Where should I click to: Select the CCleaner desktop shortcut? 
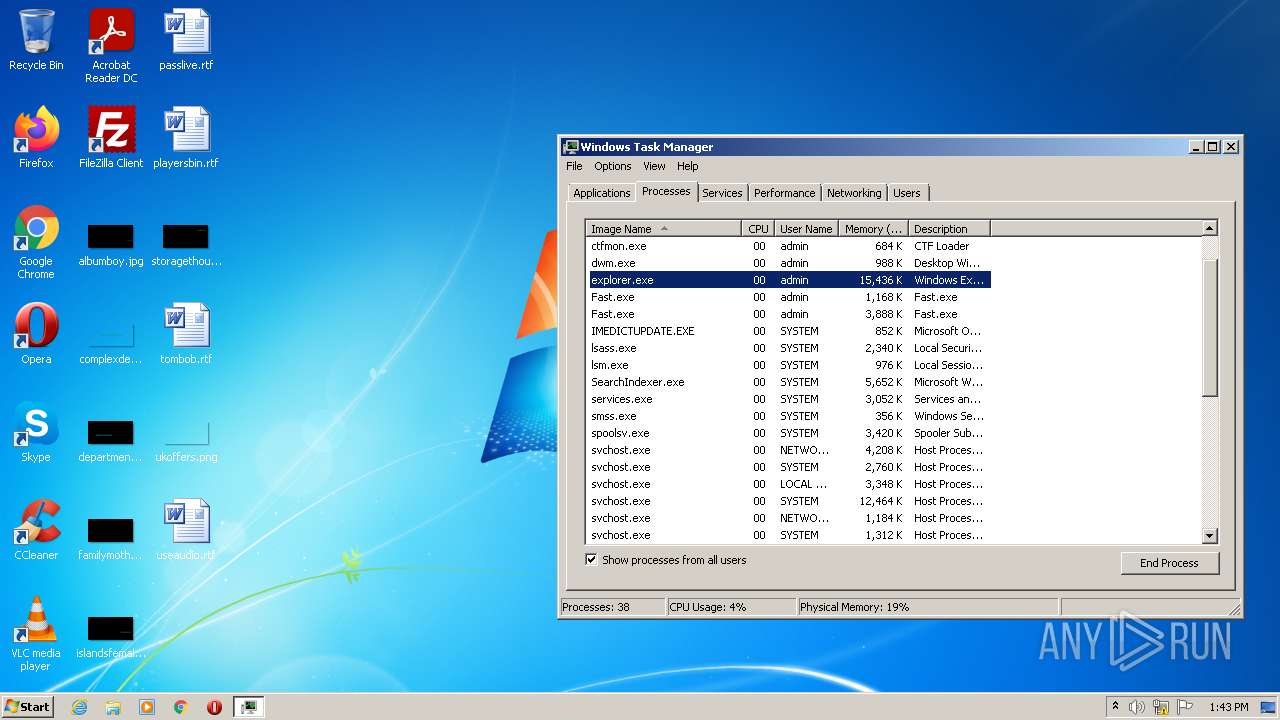[36, 531]
